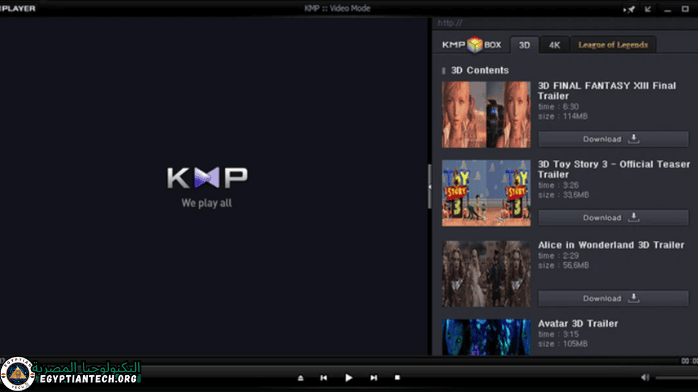Click the stop playback button
The width and height of the screenshot is (698, 392).
397,378
